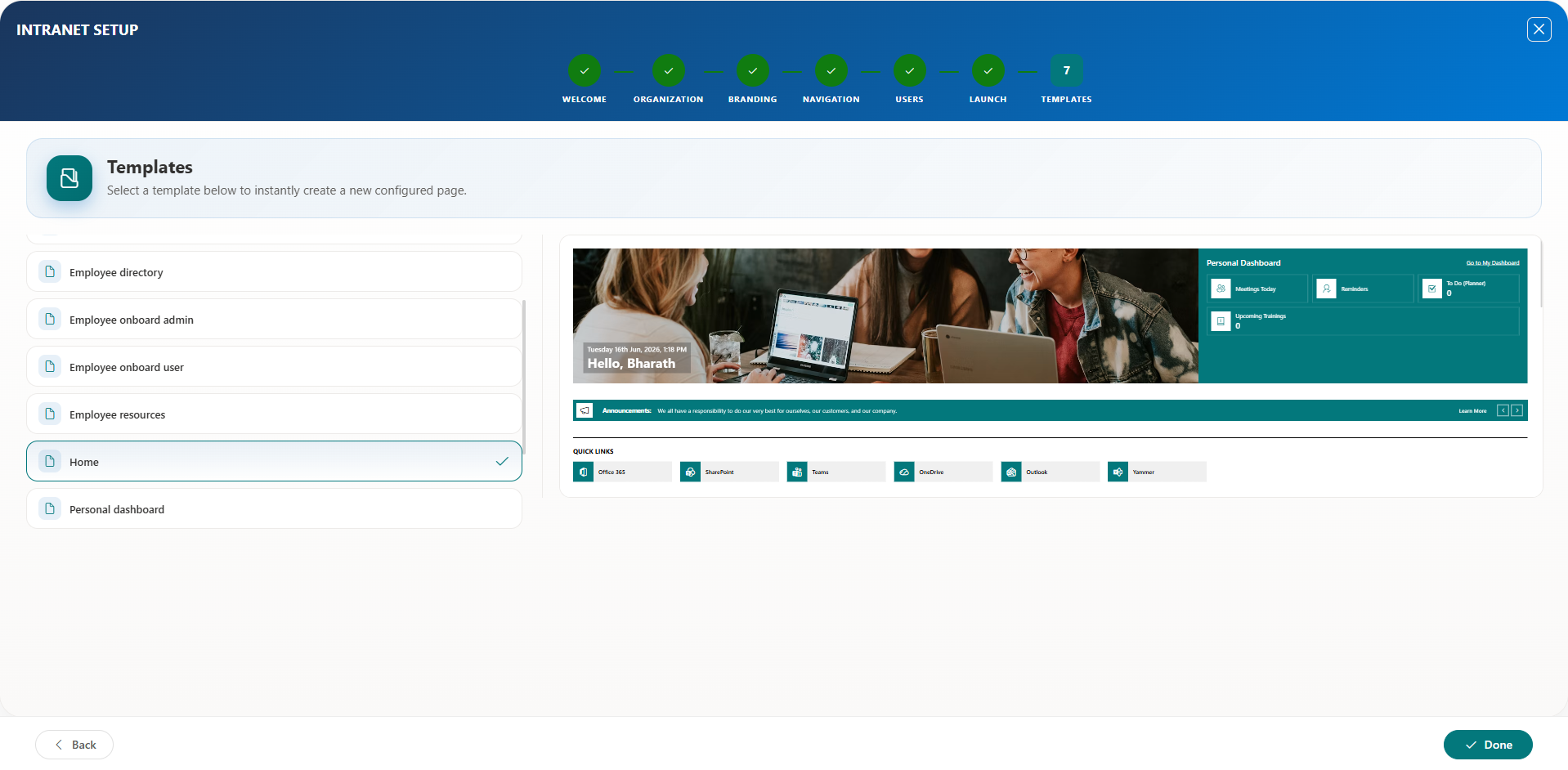Choose the Personal dashboard template

[x=274, y=509]
